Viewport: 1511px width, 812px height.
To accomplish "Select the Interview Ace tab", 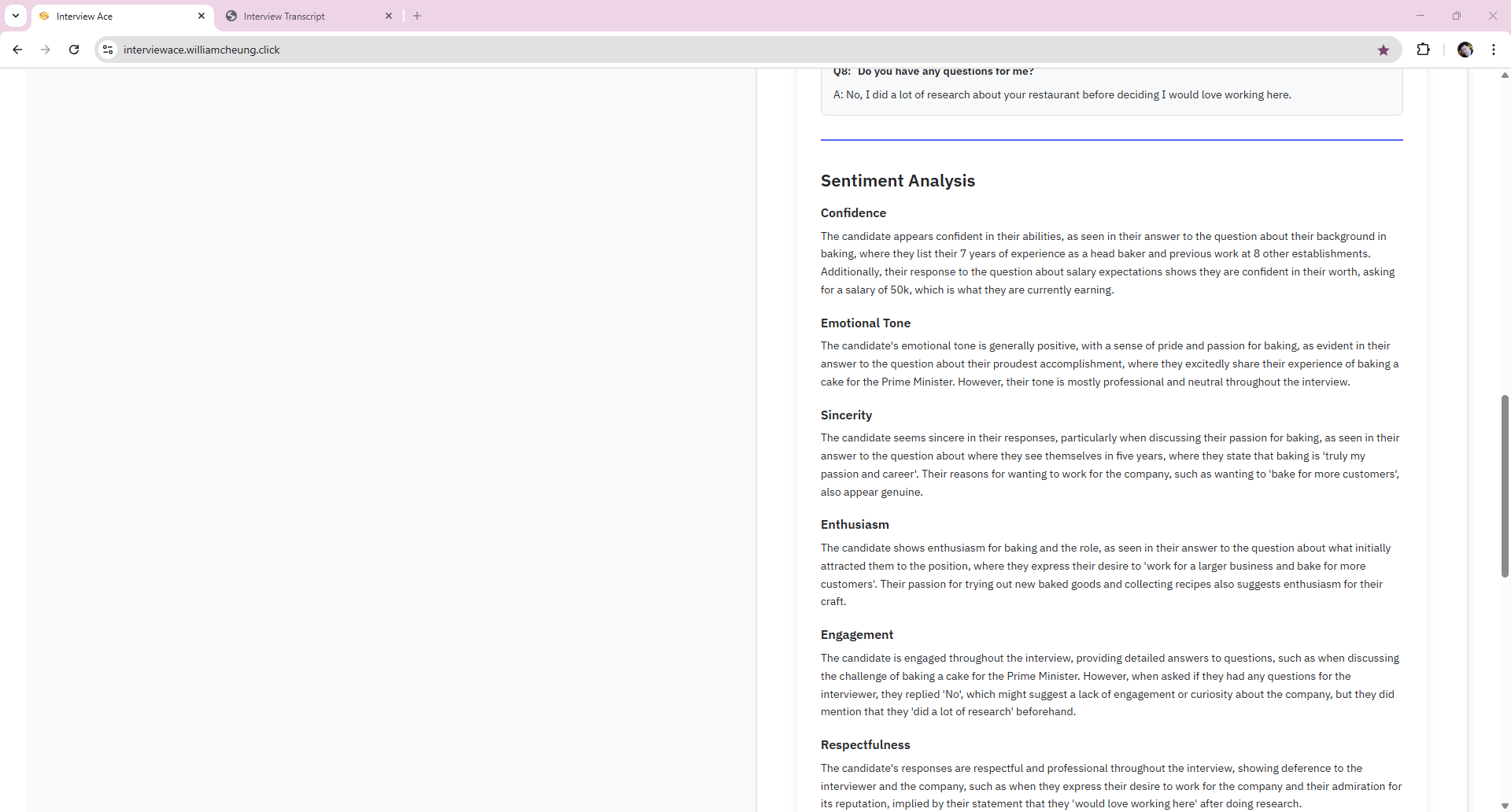I will pyautogui.click(x=123, y=16).
